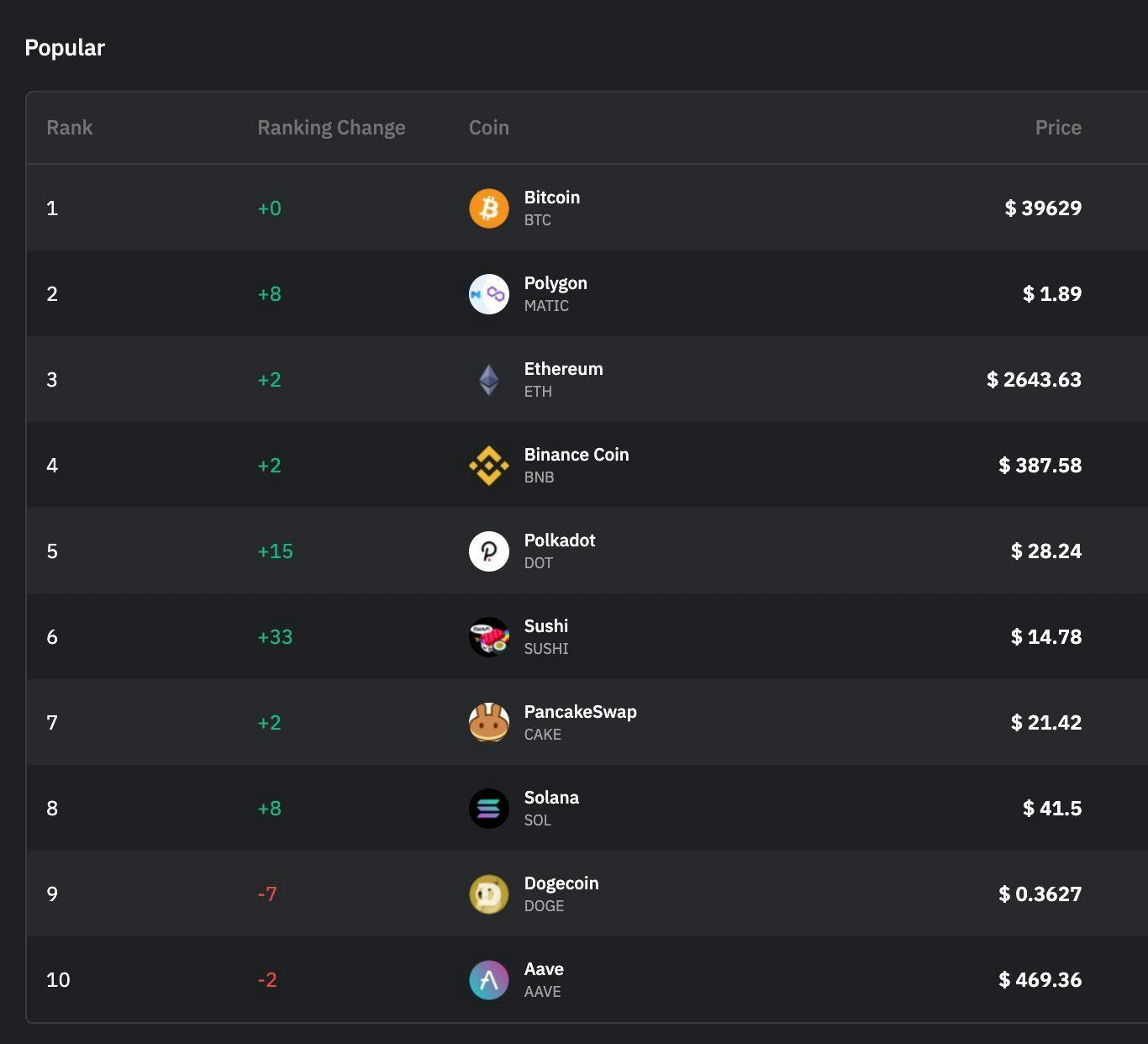Click the Dogecoin logo icon
The image size is (1148, 1044).
488,894
